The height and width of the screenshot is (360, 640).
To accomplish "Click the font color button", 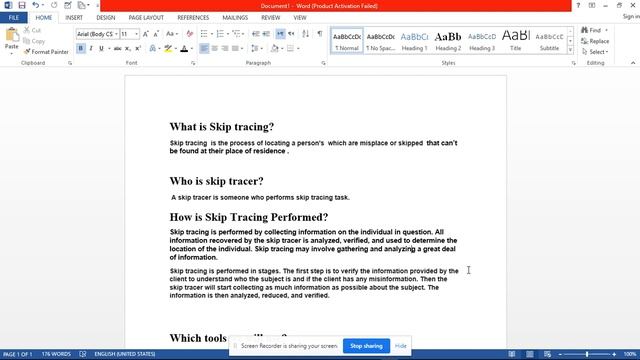I will (x=184, y=49).
